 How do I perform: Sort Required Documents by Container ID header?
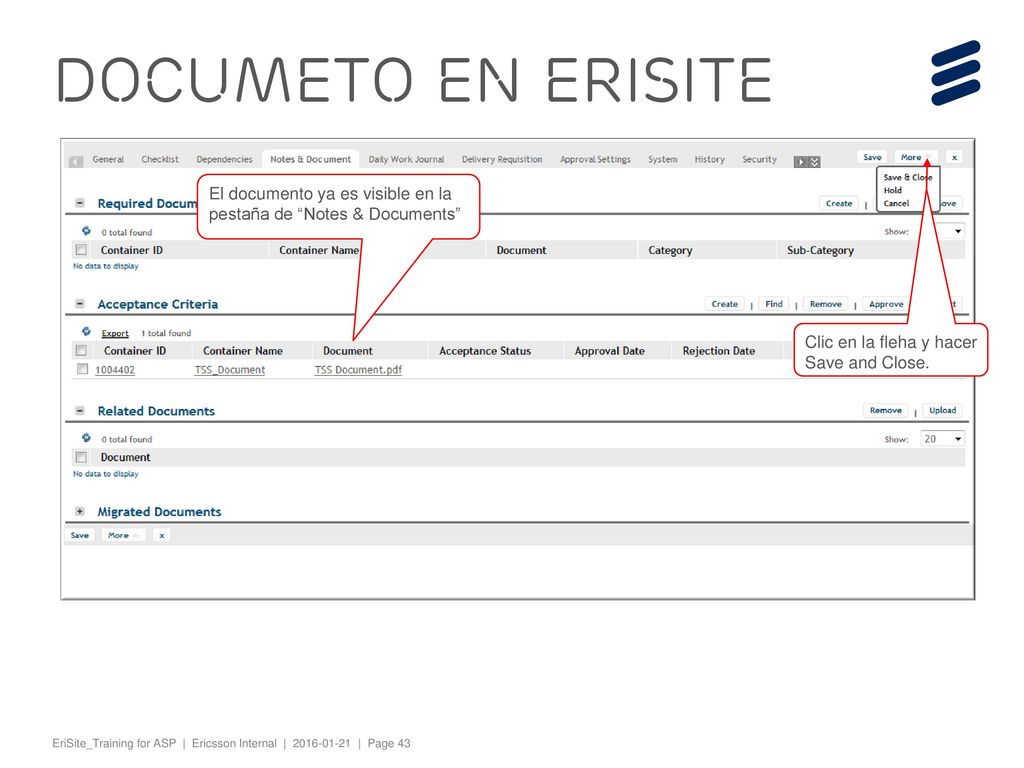coord(131,250)
